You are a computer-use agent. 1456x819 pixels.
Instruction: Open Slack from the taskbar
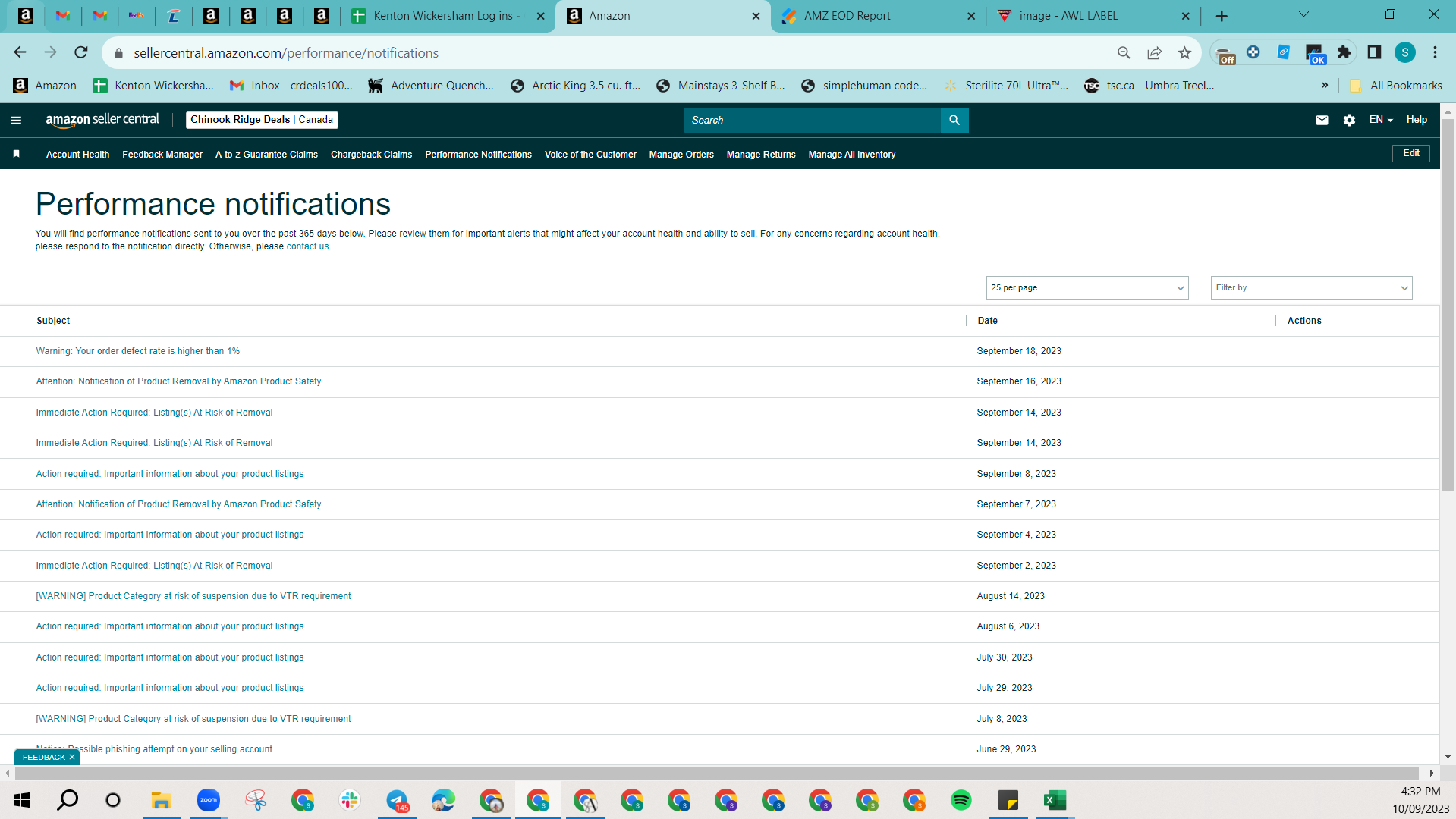click(350, 800)
